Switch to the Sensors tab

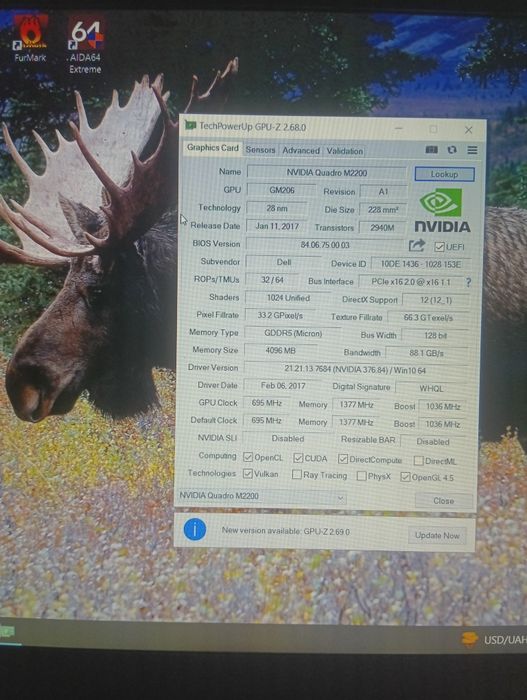[260, 150]
